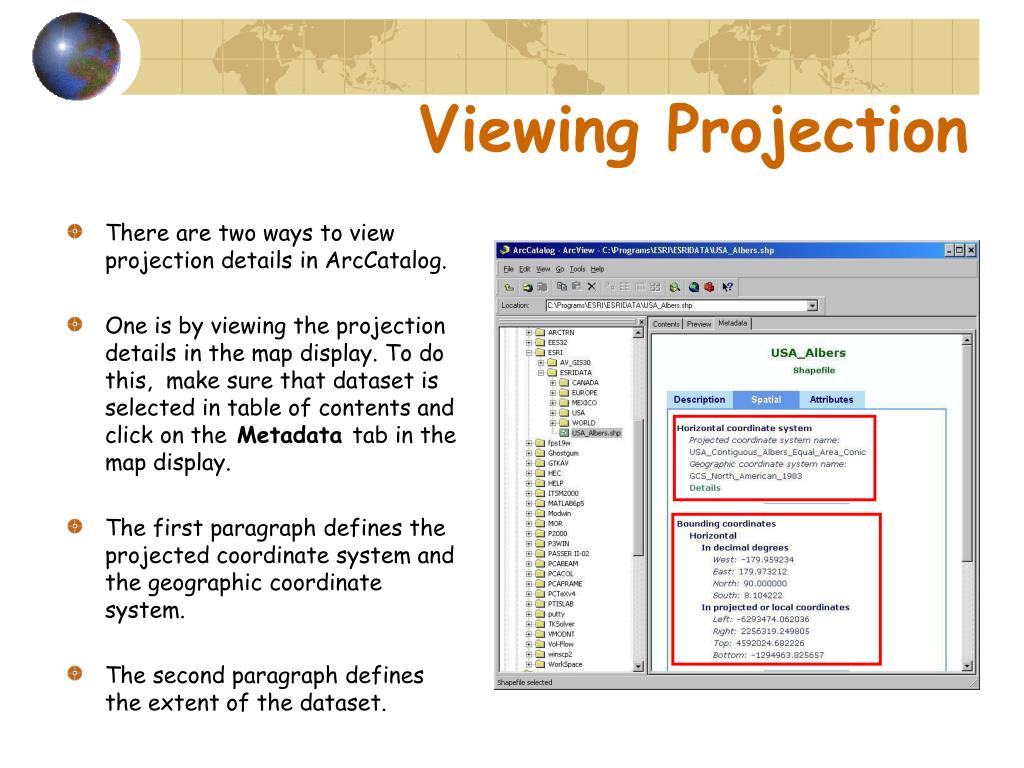1024x768 pixels.
Task: Open the Description metadata tab
Action: coord(699,400)
